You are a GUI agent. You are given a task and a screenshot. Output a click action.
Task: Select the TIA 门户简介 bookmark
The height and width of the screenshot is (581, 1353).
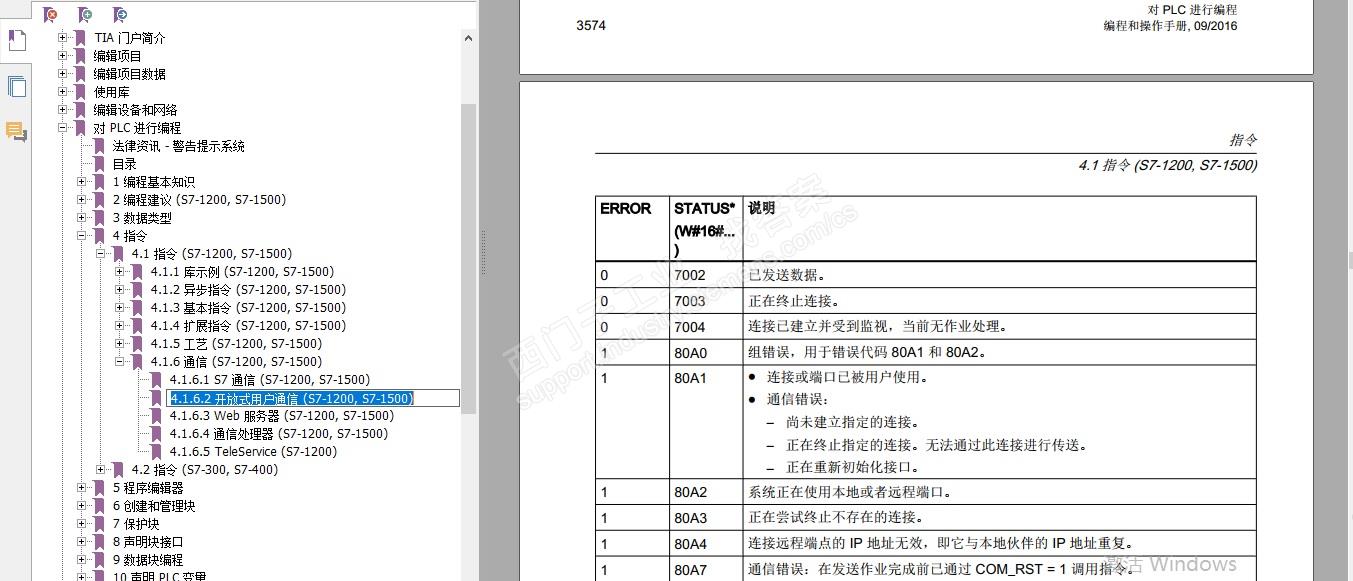(x=130, y=38)
